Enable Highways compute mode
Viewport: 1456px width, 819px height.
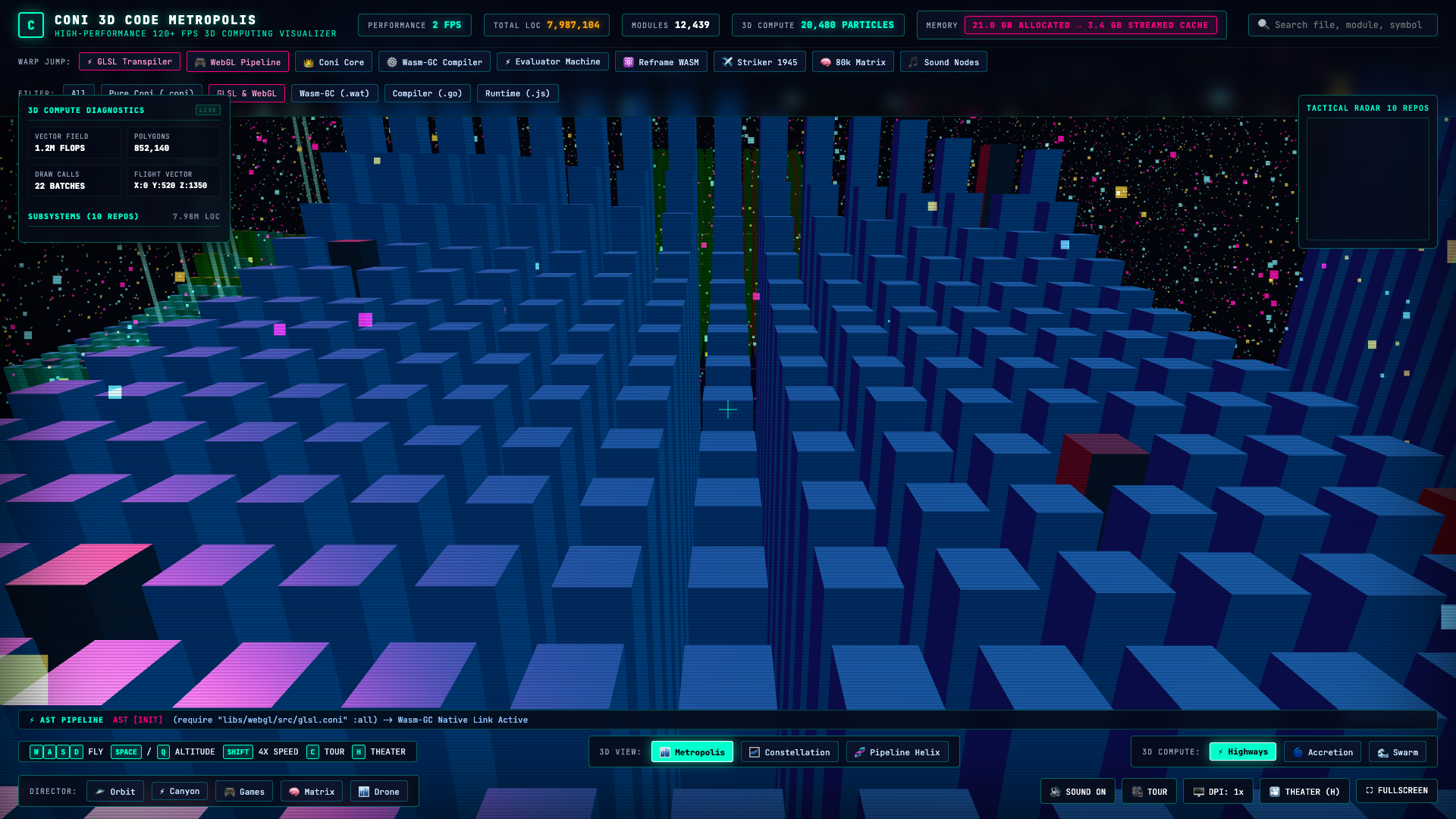(1242, 752)
